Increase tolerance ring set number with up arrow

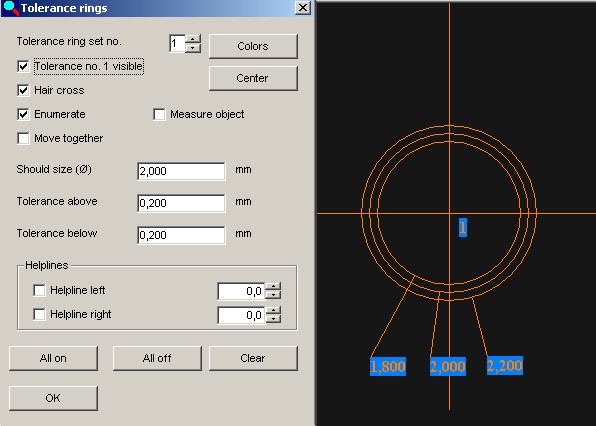click(x=193, y=39)
